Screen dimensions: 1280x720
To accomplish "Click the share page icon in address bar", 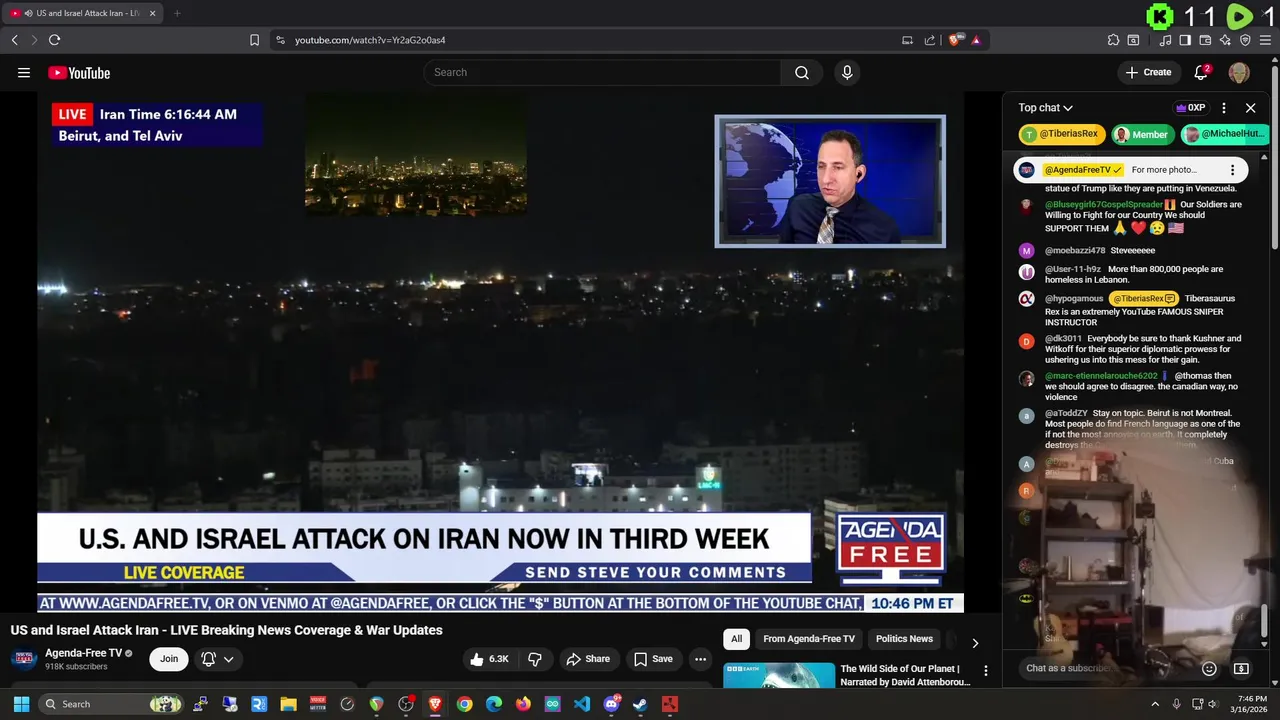I will [930, 40].
